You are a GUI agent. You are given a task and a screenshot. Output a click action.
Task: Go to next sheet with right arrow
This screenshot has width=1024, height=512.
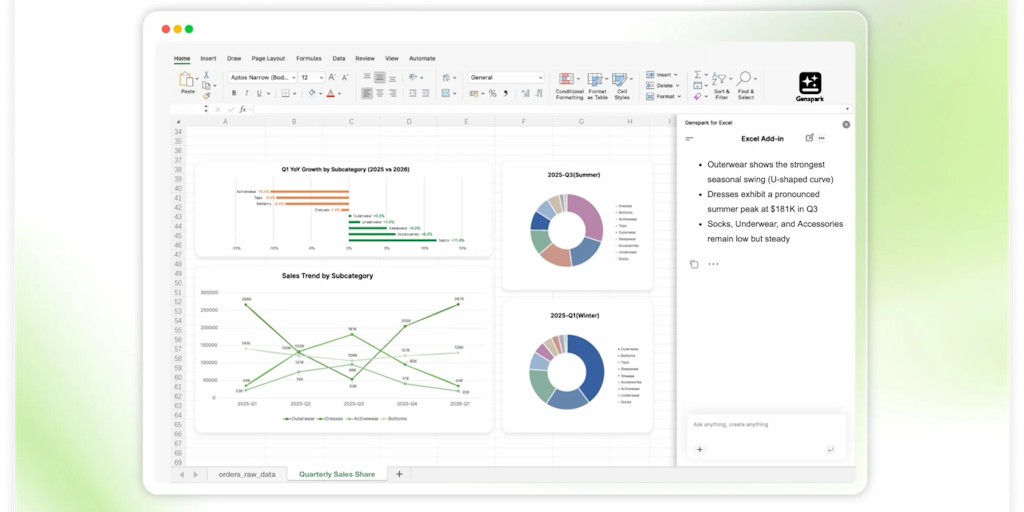pyautogui.click(x=195, y=474)
